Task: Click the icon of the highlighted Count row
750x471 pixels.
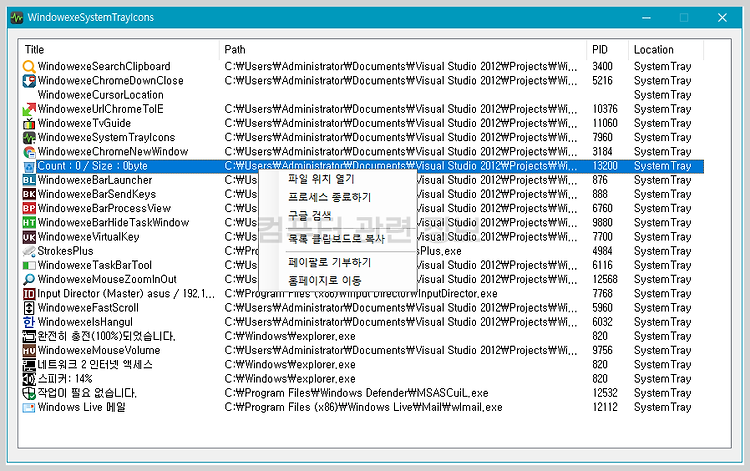Action: [x=29, y=166]
